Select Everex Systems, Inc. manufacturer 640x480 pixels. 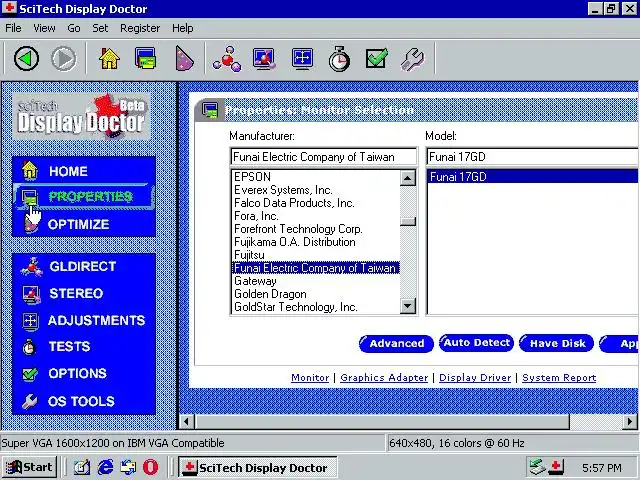click(x=316, y=190)
